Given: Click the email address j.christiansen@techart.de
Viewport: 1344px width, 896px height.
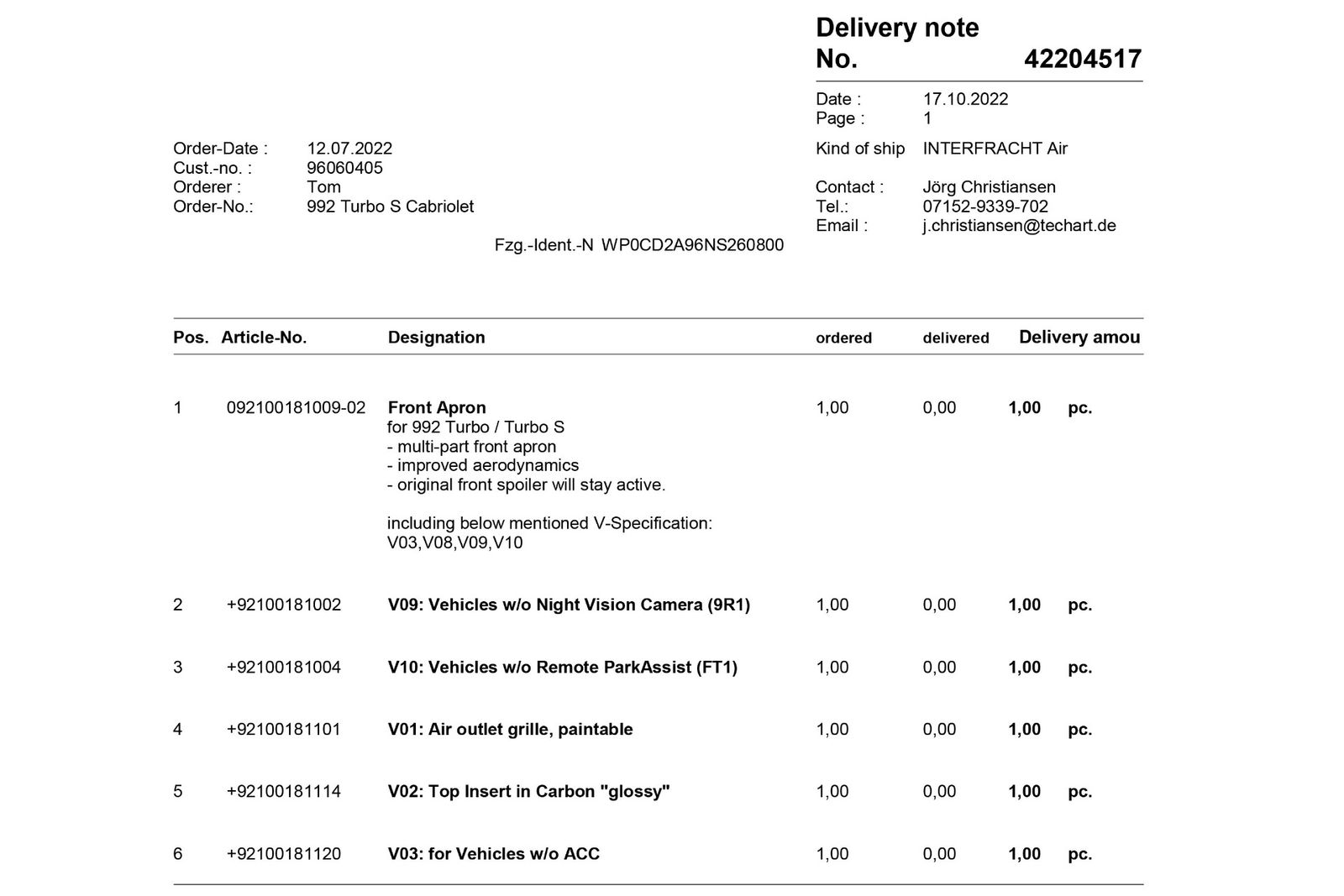Looking at the screenshot, I should pyautogui.click(x=1019, y=226).
